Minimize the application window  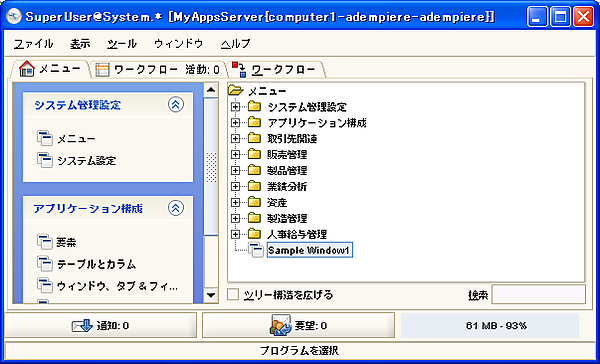coord(537,17)
